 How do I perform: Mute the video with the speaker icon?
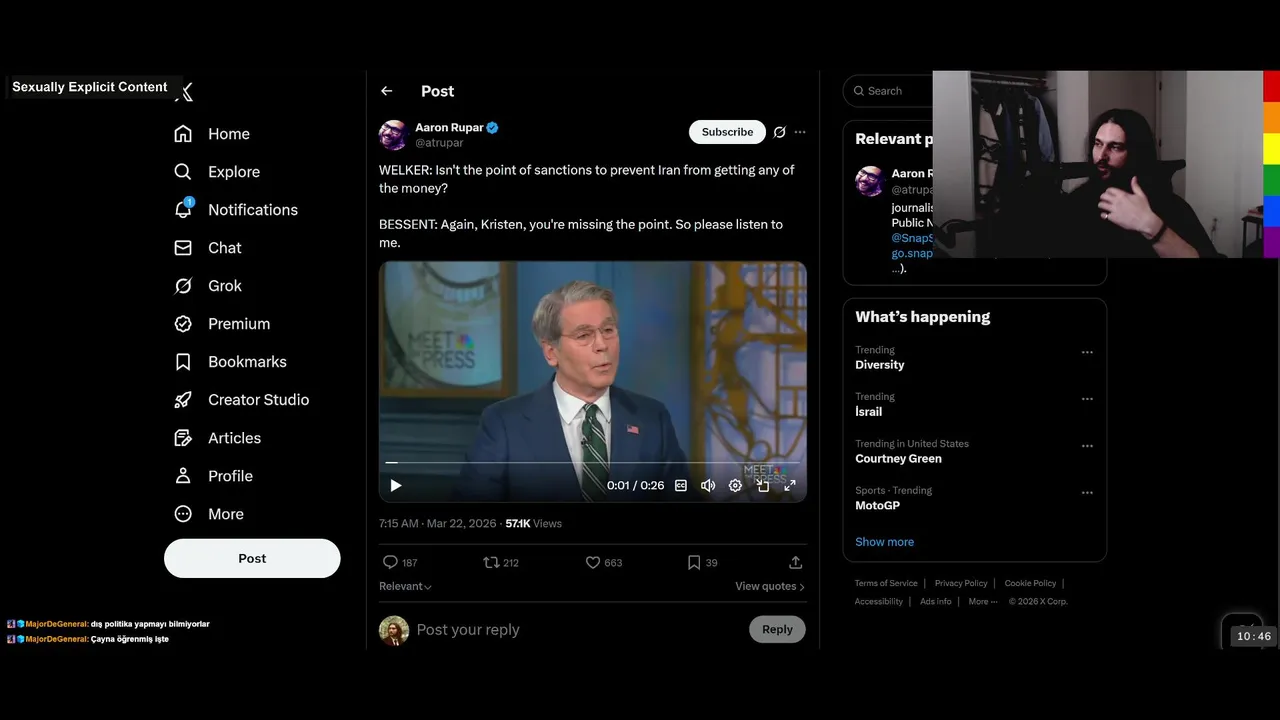point(708,485)
